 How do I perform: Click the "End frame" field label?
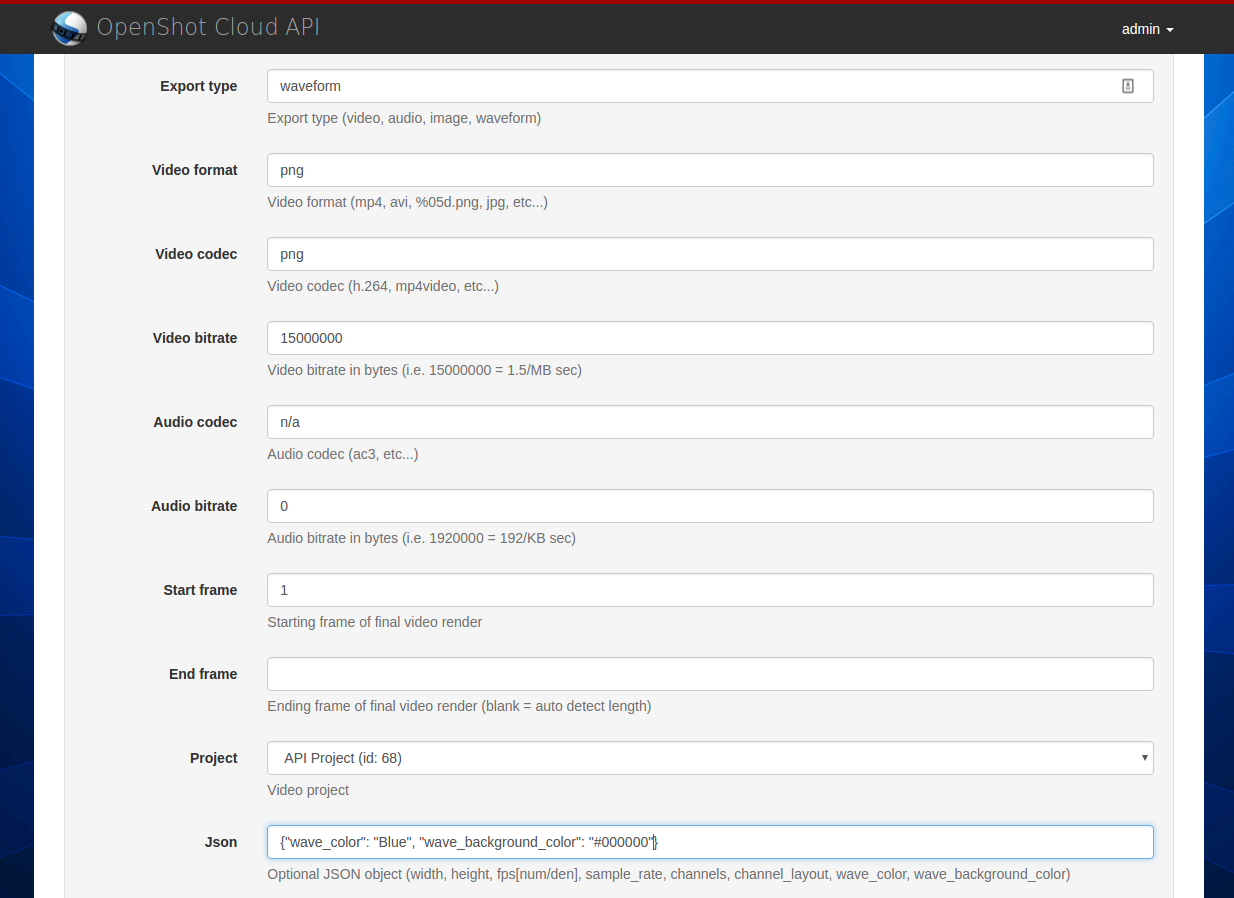[203, 674]
